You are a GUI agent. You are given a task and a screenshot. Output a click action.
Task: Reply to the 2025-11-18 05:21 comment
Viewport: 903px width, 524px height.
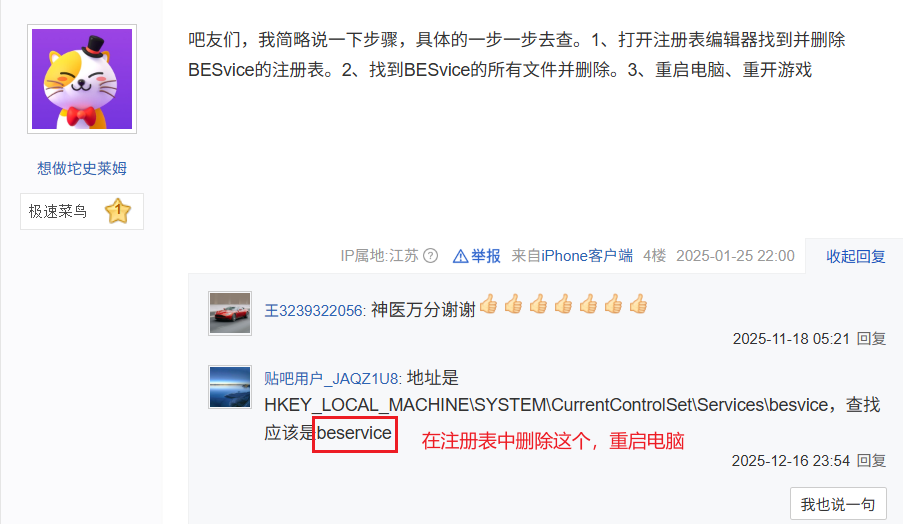click(871, 339)
